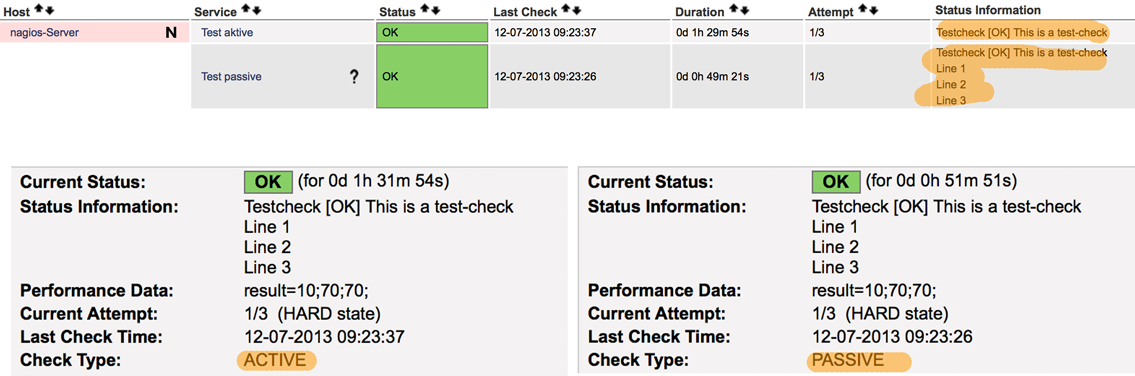
Task: Open the Test aktive service link
Action: point(227,33)
